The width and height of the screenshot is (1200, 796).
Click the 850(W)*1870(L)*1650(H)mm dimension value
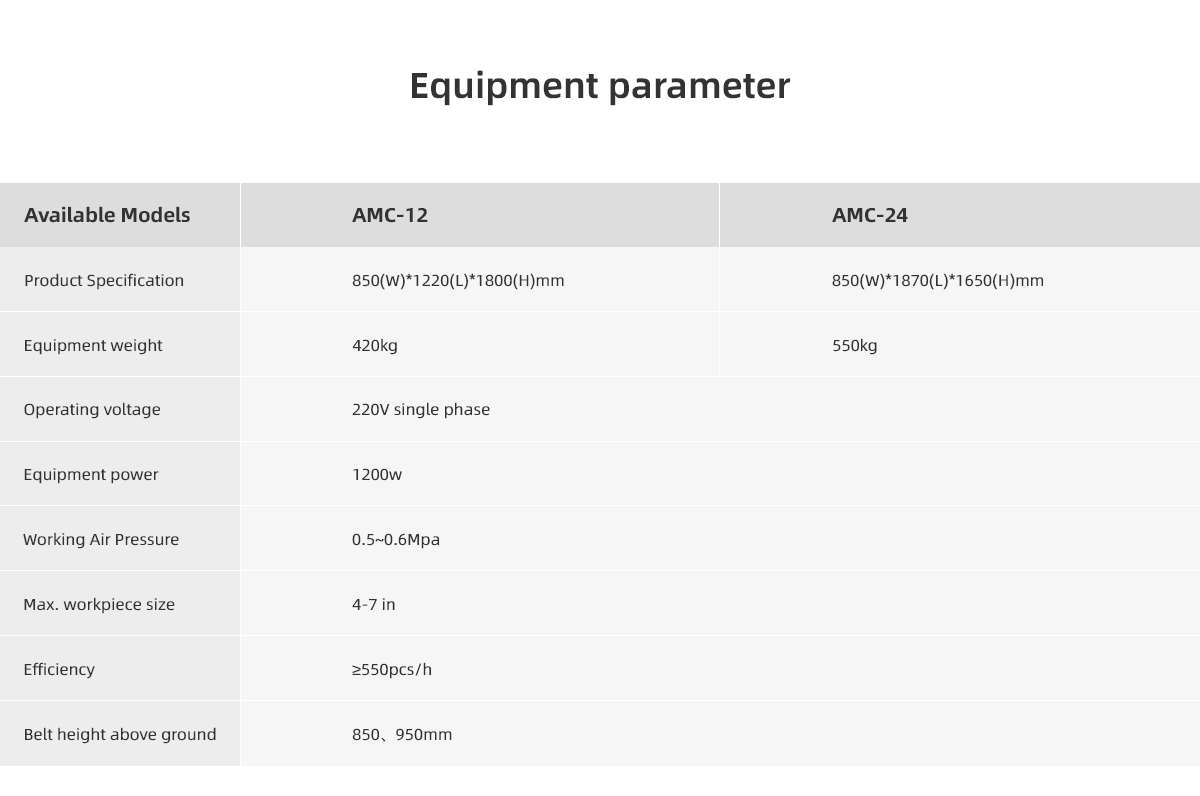coord(938,280)
